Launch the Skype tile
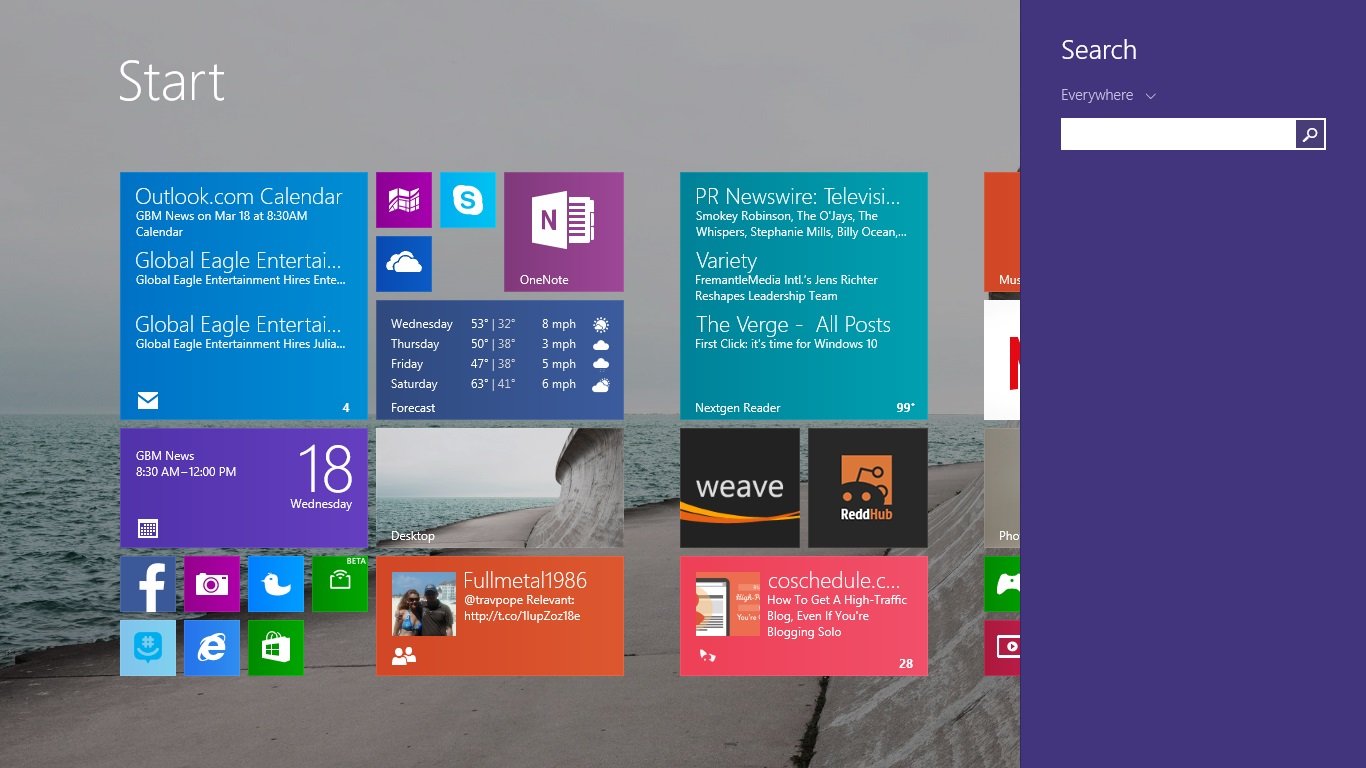1366x768 pixels. pos(468,200)
